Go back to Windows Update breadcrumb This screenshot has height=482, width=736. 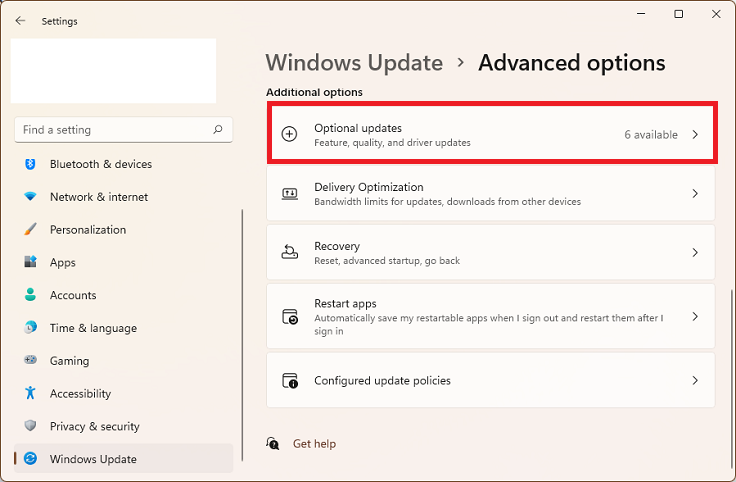354,63
